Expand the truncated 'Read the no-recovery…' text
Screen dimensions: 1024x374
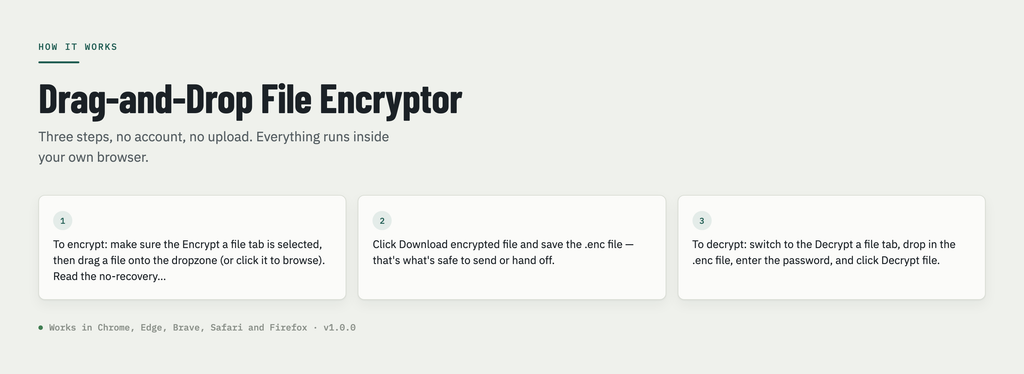(x=110, y=276)
